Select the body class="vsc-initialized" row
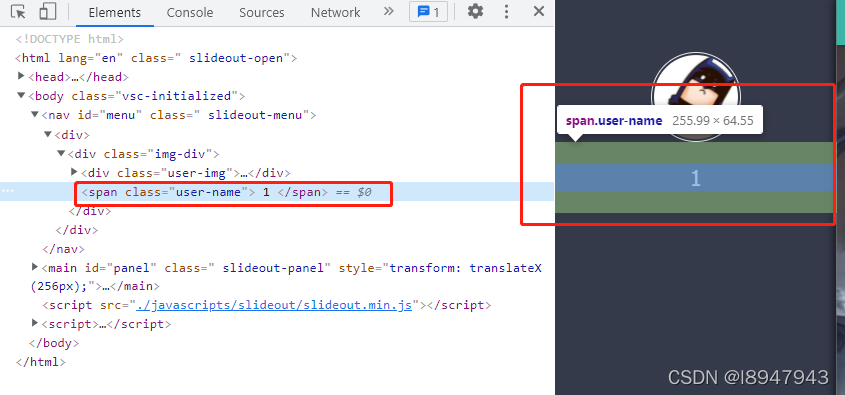Viewport: 845px width, 395px height. (137, 96)
